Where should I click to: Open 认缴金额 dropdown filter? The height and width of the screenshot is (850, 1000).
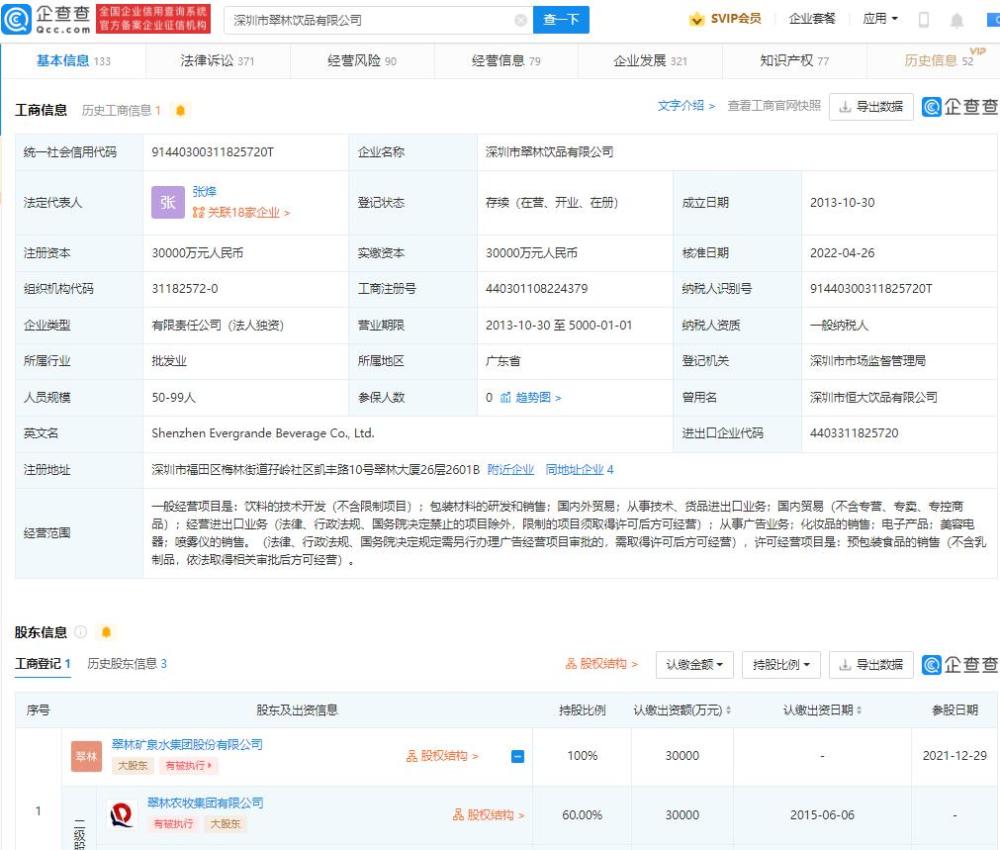695,664
